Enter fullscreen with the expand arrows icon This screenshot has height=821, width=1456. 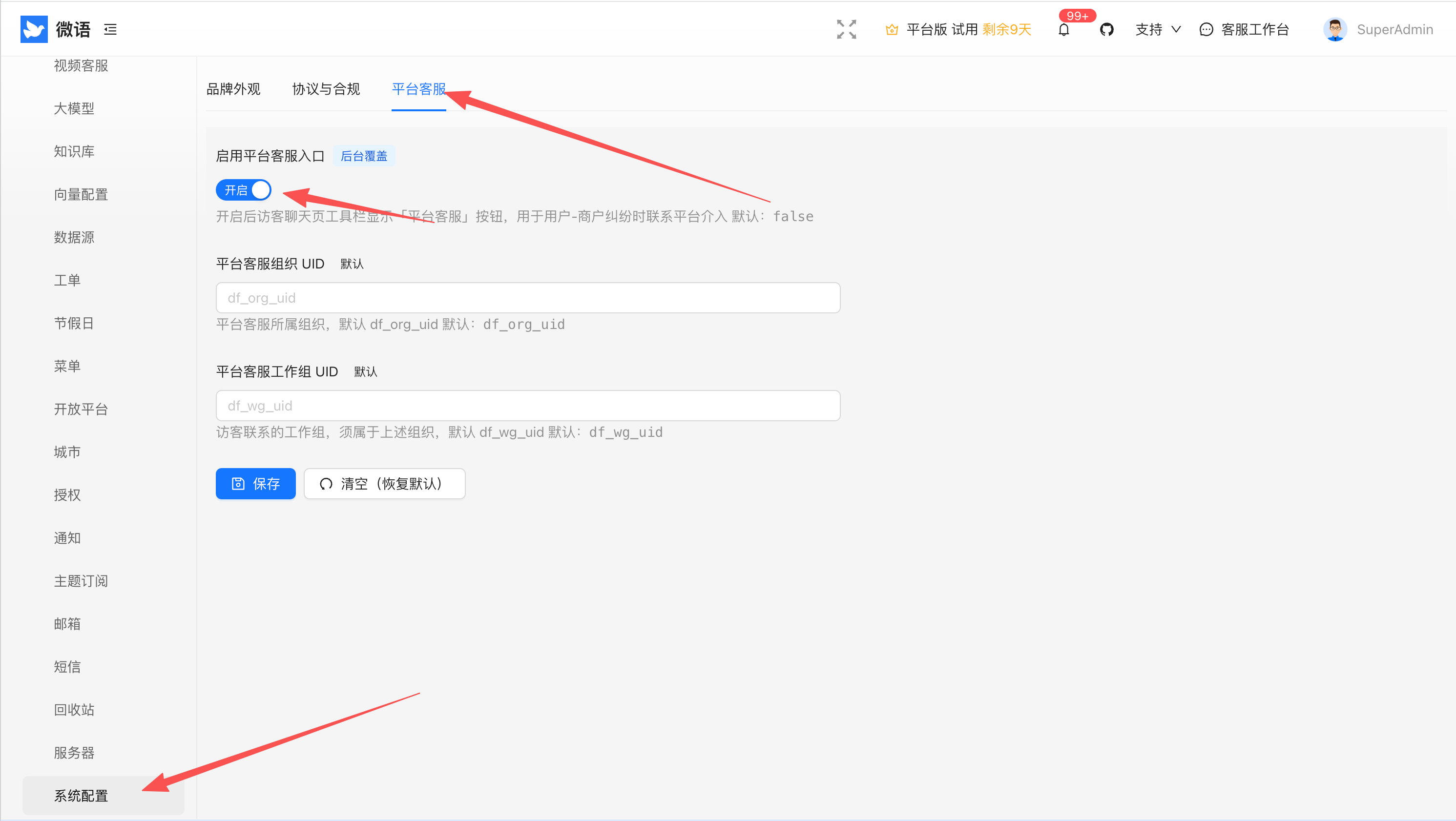click(x=846, y=29)
